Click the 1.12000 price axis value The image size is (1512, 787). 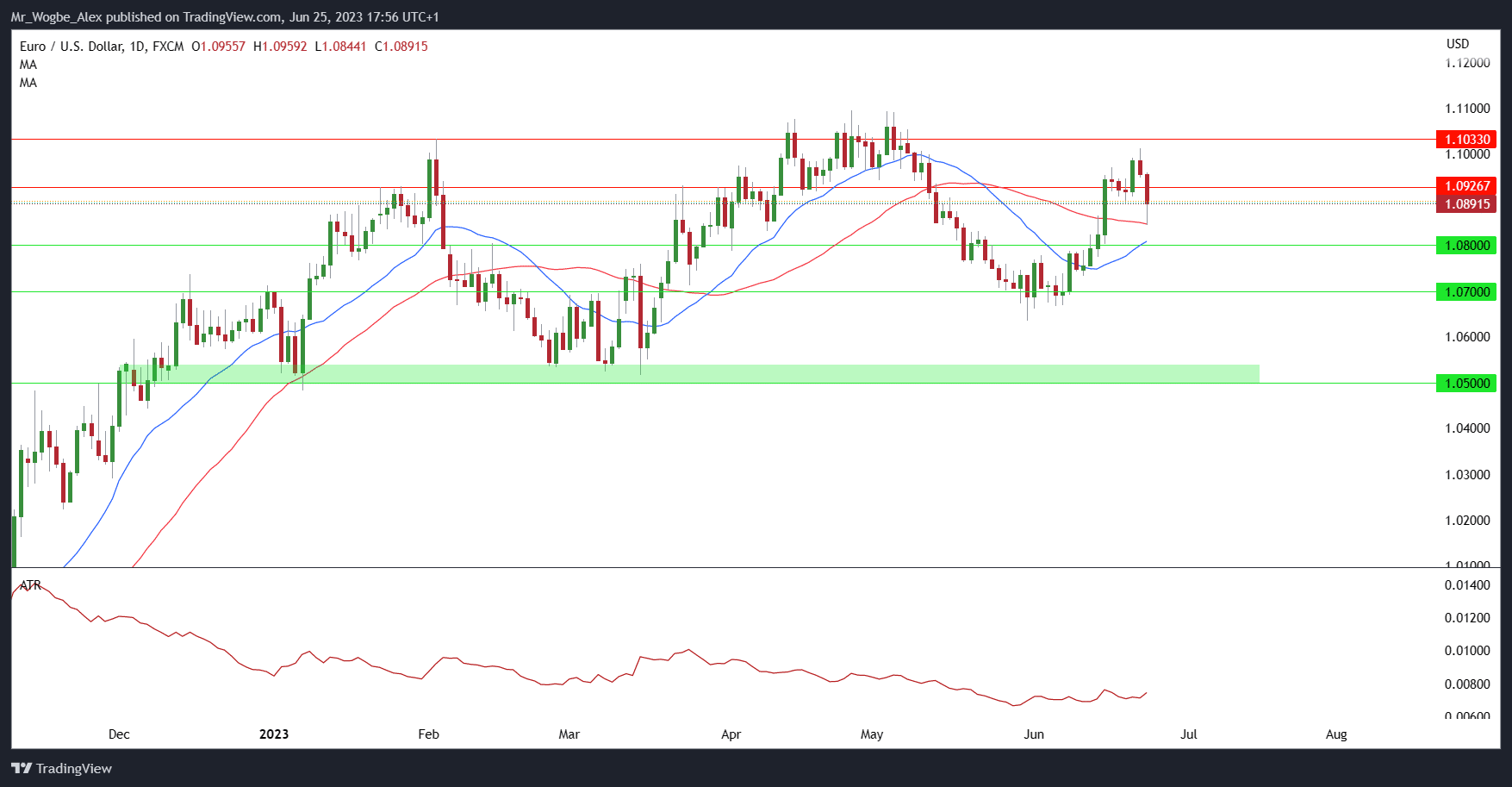click(1467, 63)
